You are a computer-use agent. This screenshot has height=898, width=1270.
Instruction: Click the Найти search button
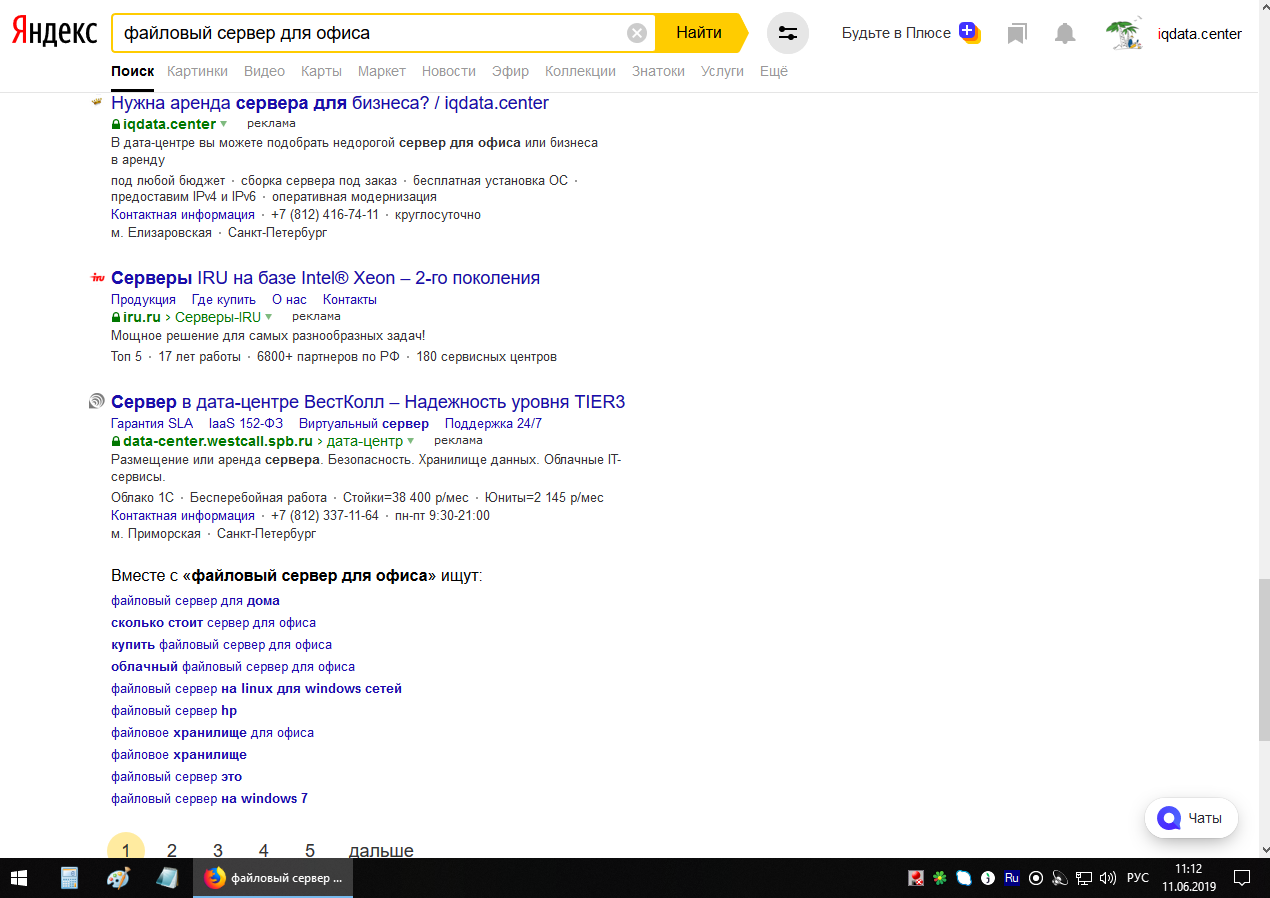[x=699, y=33]
